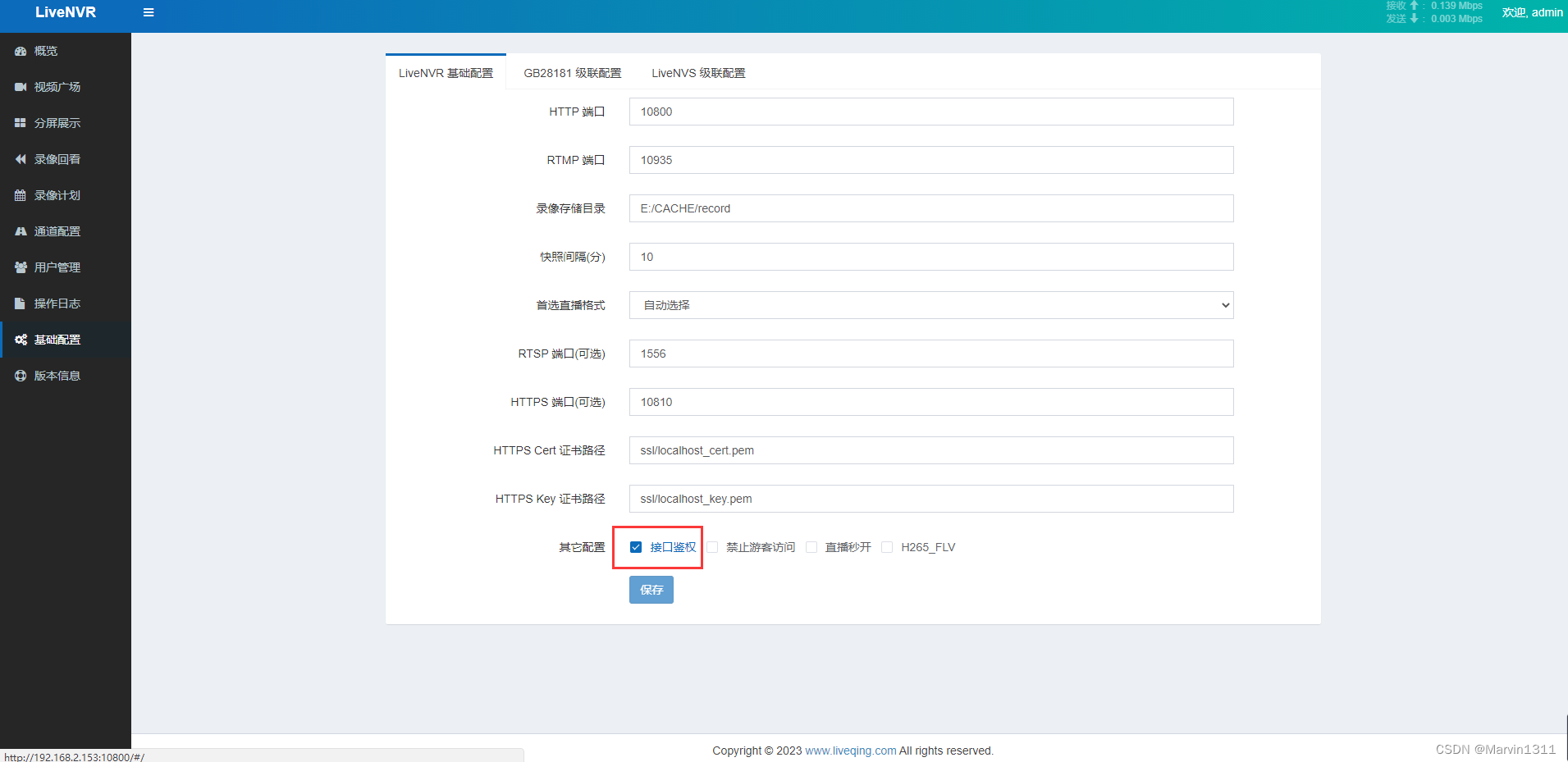Click the 视频广场 camera icon
1568x762 pixels.
tap(21, 87)
